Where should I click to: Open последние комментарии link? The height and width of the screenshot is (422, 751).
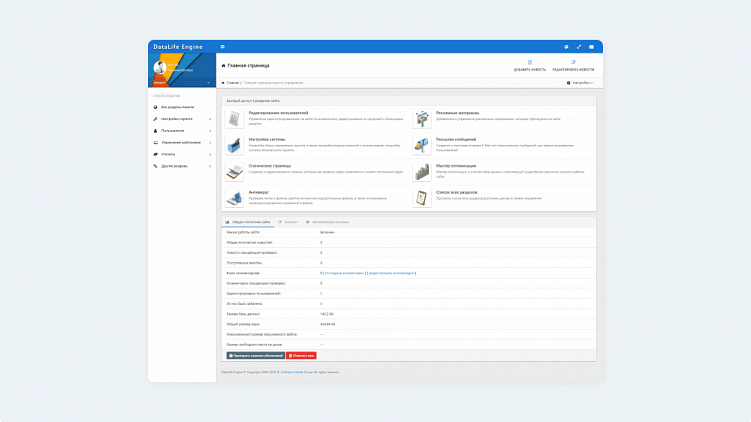pyautogui.click(x=344, y=273)
